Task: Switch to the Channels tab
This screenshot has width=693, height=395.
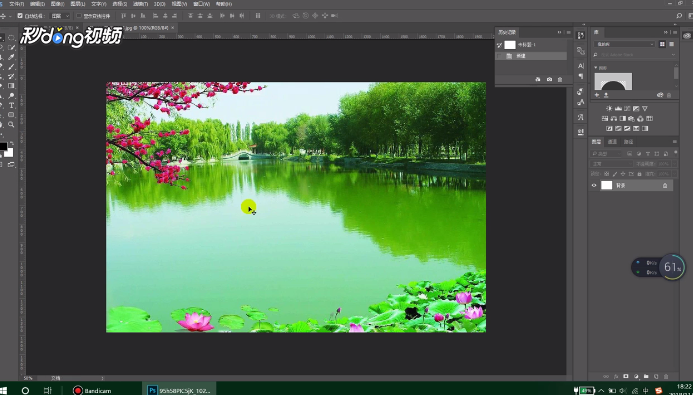Action: (x=612, y=141)
